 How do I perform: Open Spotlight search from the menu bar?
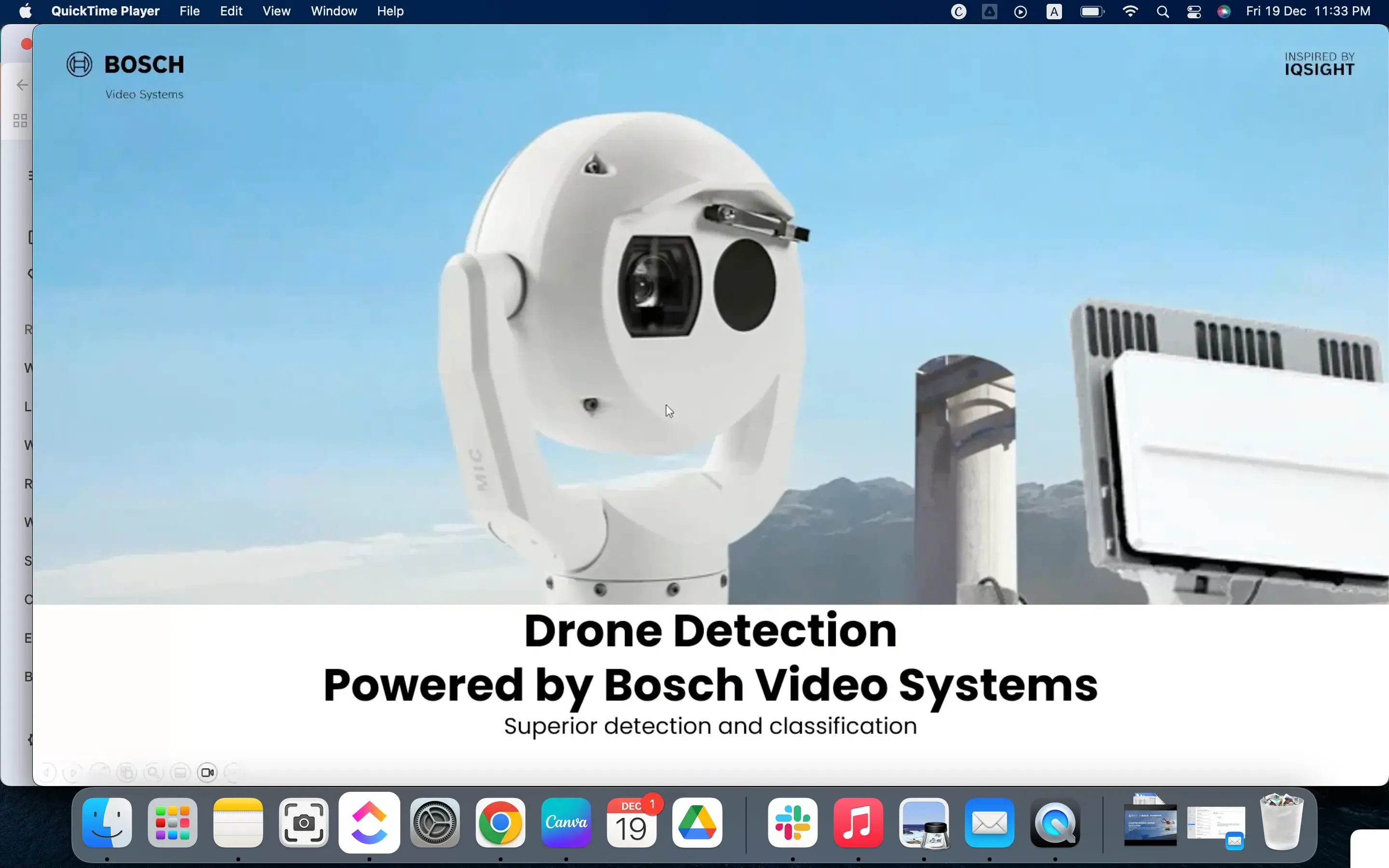(1162, 12)
